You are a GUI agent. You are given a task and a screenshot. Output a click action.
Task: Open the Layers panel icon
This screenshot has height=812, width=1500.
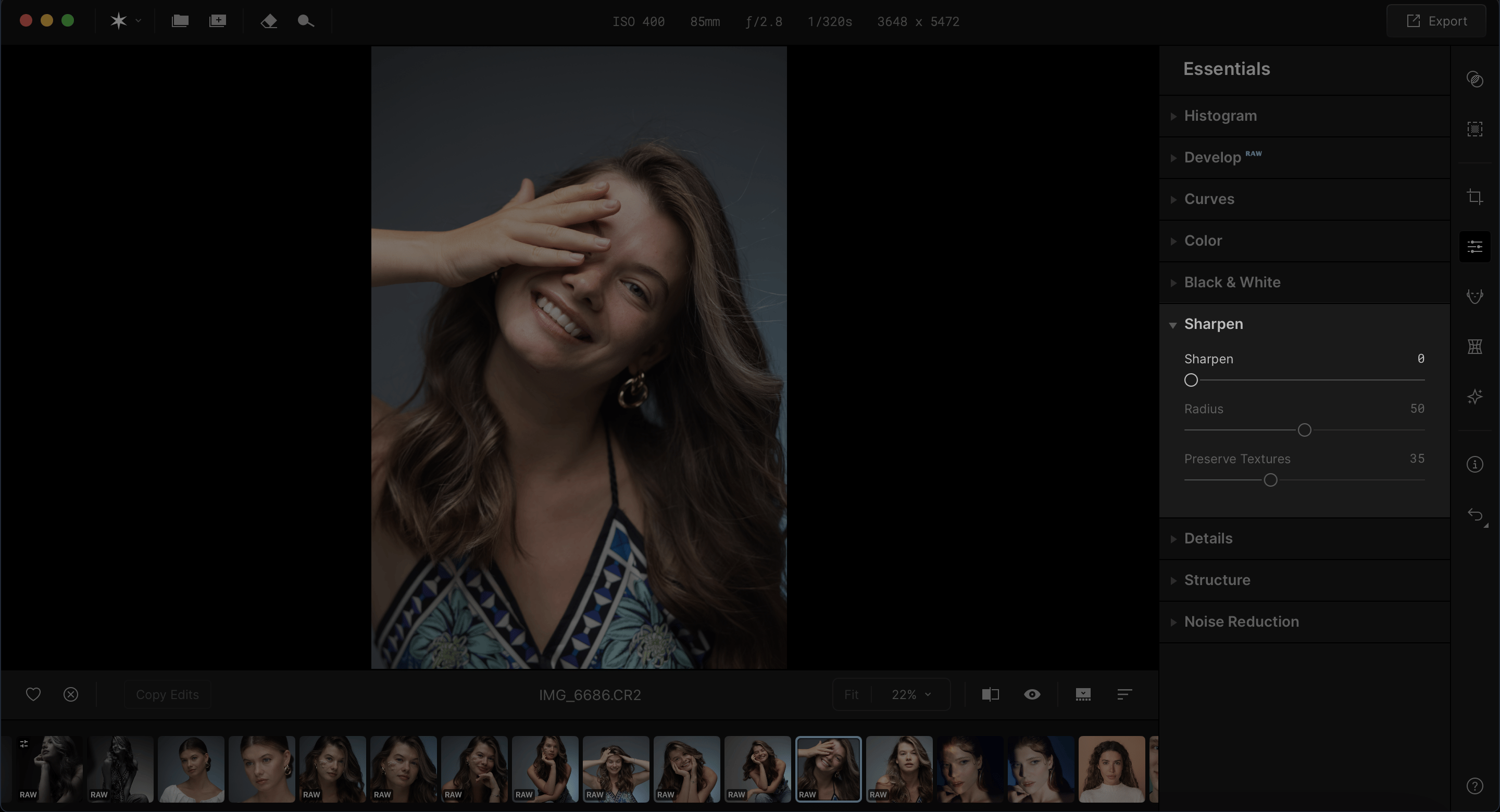pyautogui.click(x=1474, y=79)
